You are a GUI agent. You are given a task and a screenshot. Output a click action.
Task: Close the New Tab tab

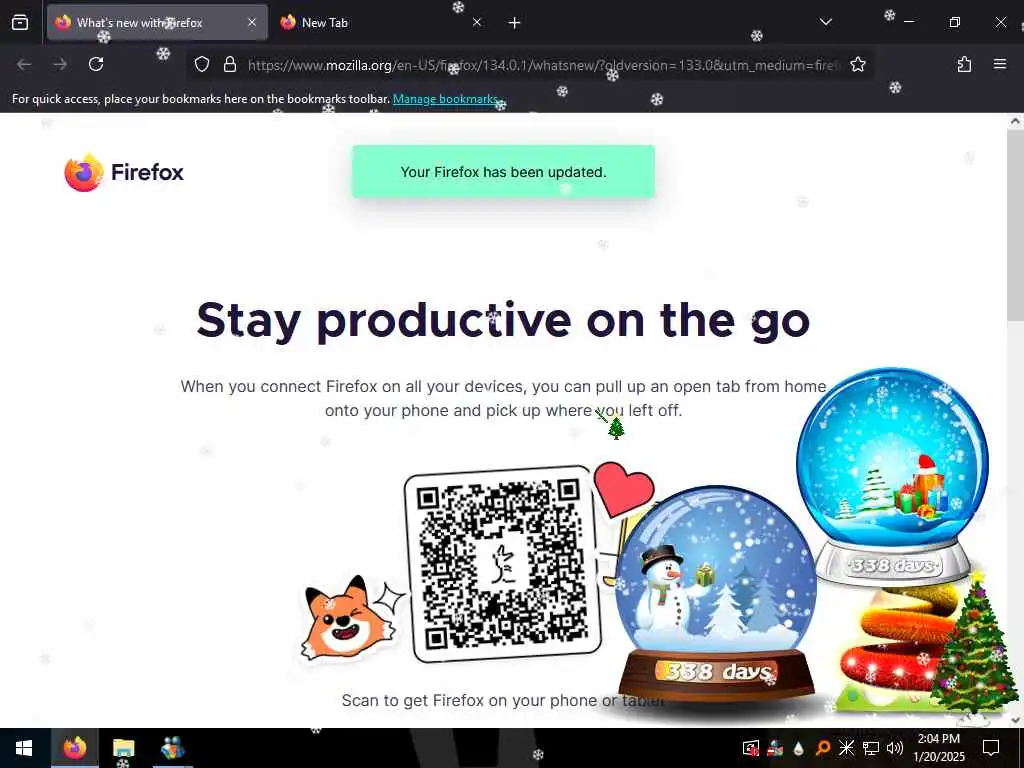click(477, 23)
